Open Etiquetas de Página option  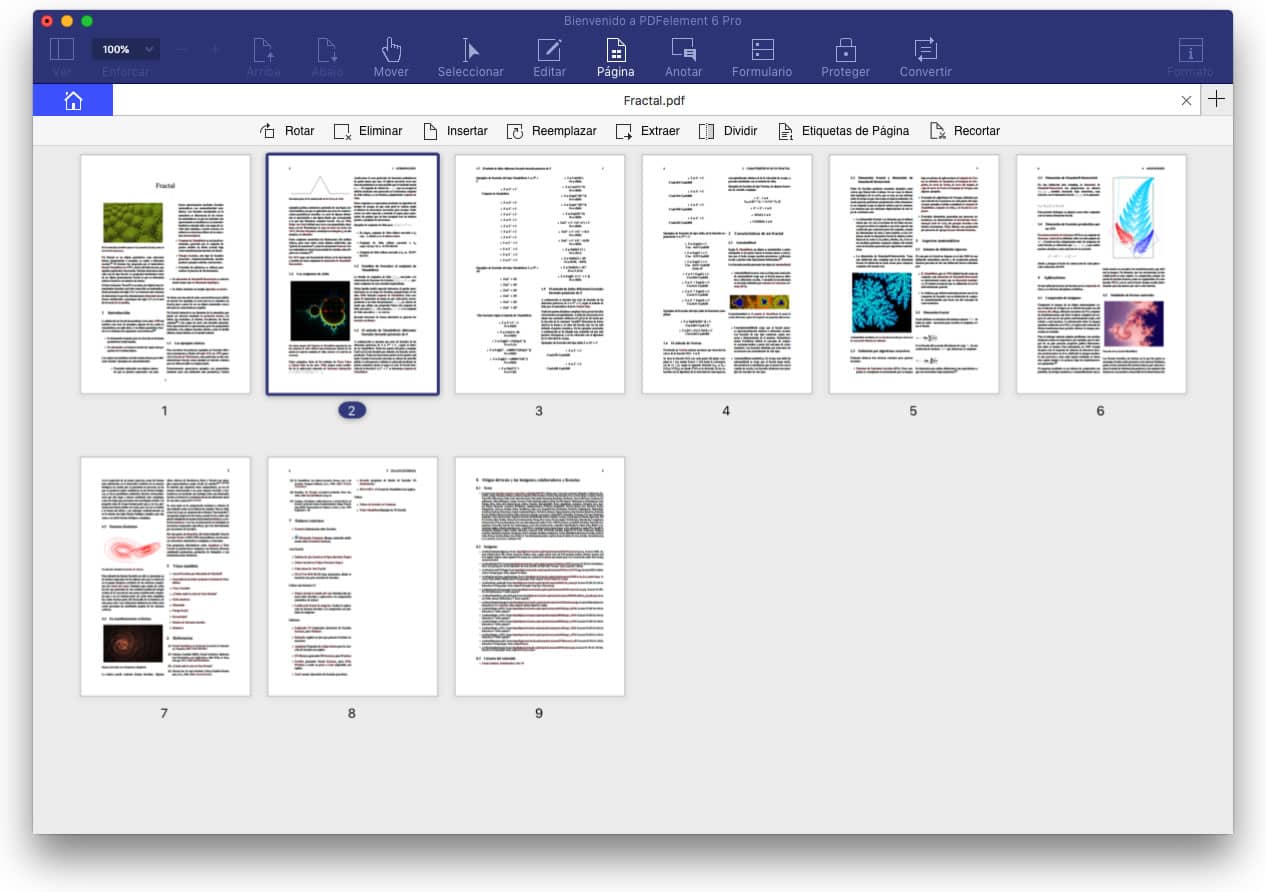click(844, 131)
